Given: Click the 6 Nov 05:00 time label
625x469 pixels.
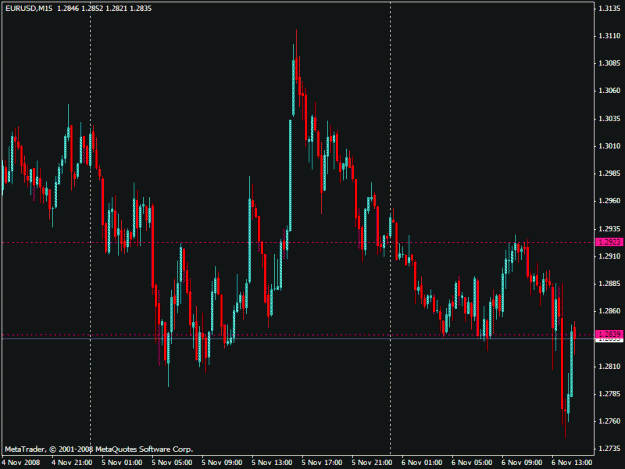Looking at the screenshot, I should [472, 463].
